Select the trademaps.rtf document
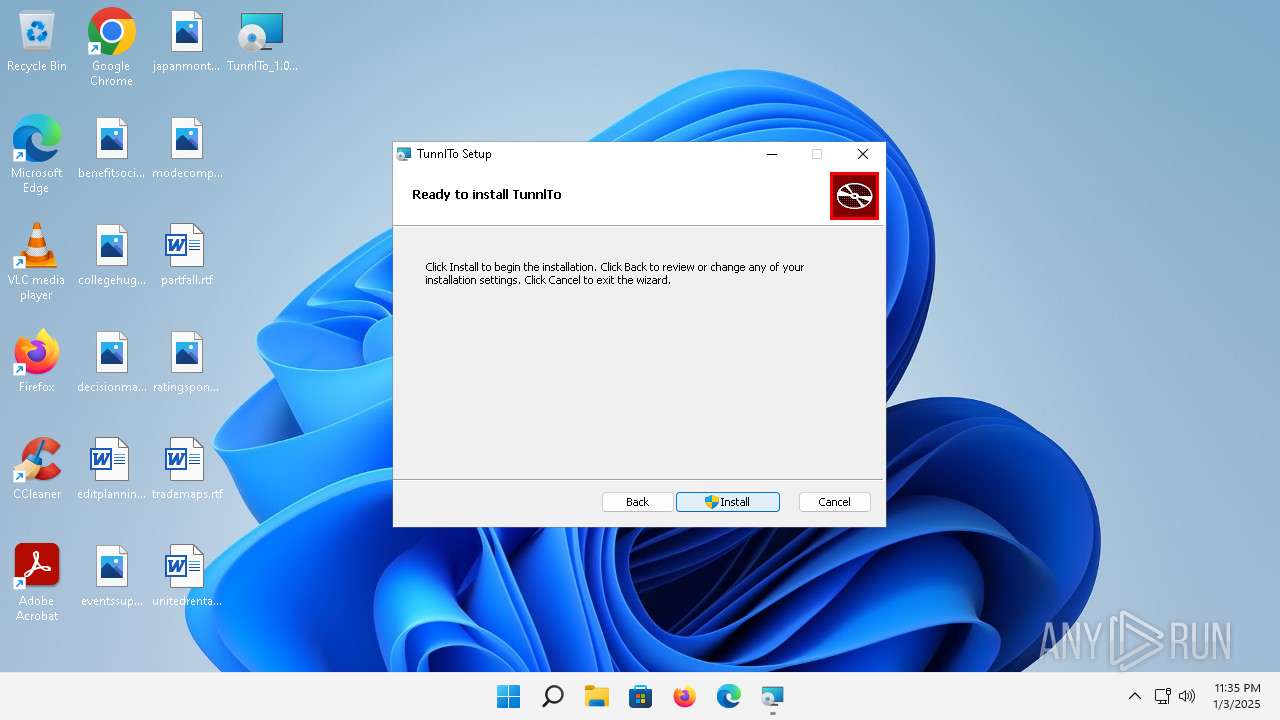This screenshot has height=720, width=1280. pyautogui.click(x=187, y=470)
